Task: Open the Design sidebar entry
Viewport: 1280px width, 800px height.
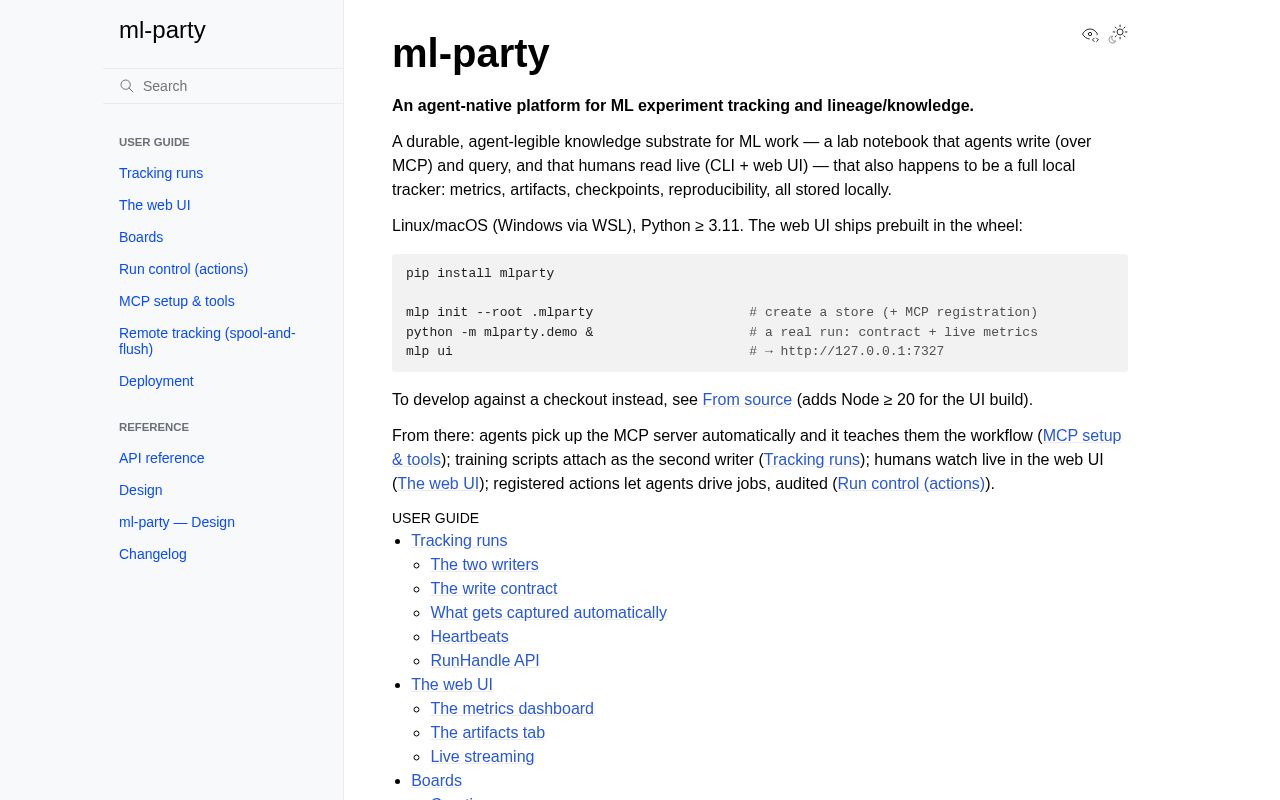Action: [140, 490]
